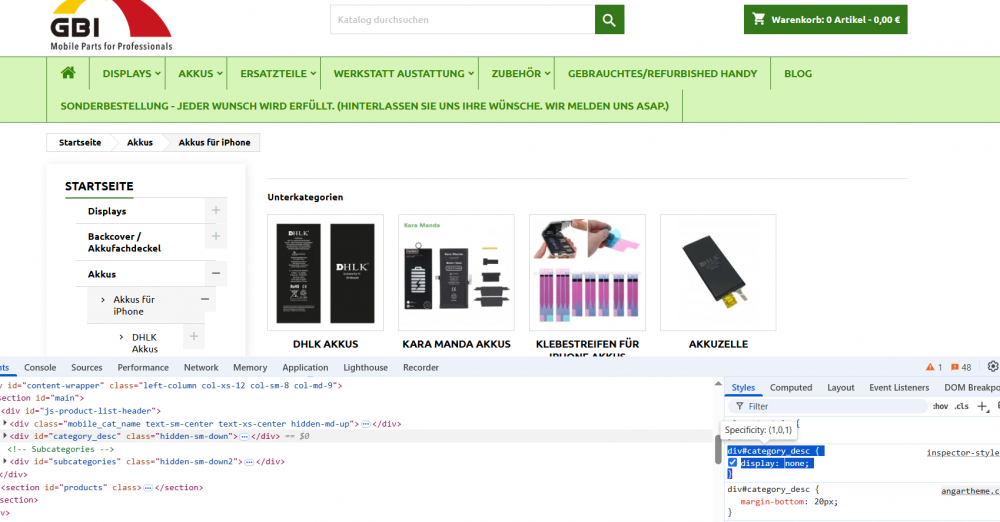Select the div#js-product-list-header DOM line
Image resolution: width=1000 pixels, height=522 pixels.
coord(80,410)
